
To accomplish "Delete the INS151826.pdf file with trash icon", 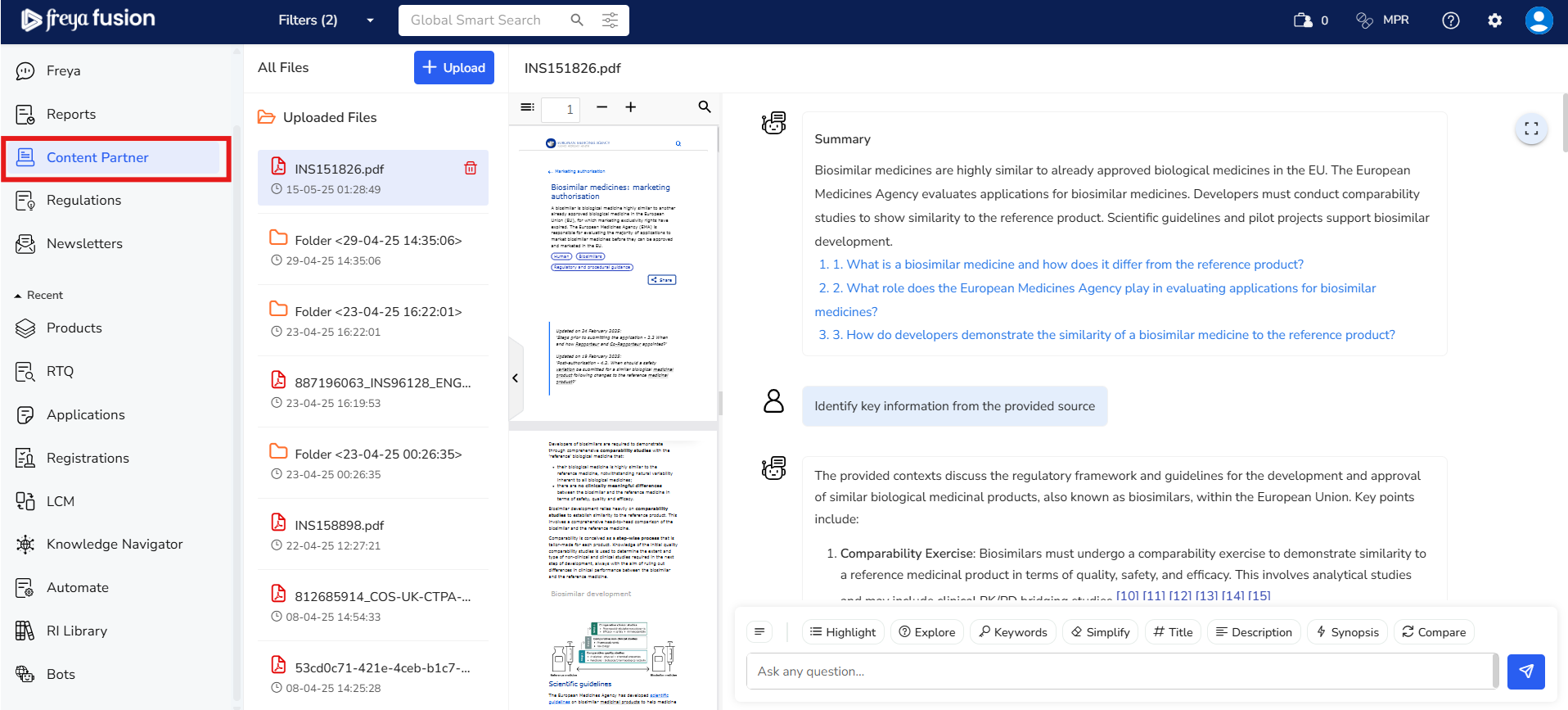I will click(x=471, y=168).
